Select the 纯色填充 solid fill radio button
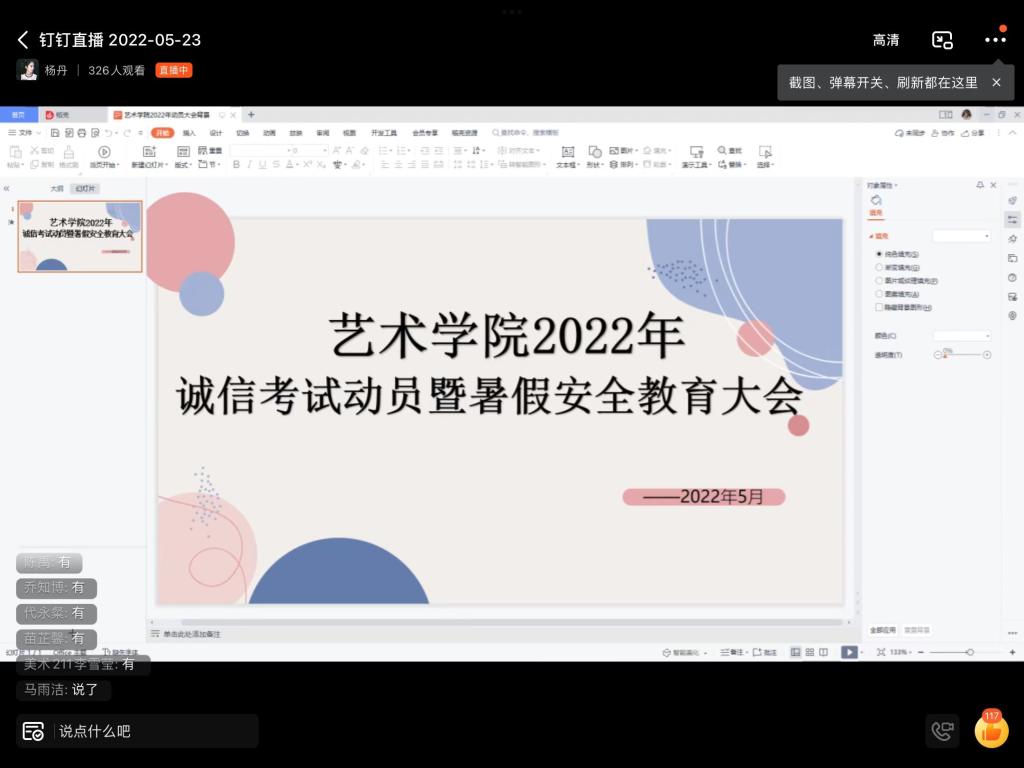This screenshot has width=1024, height=768. 879,254
